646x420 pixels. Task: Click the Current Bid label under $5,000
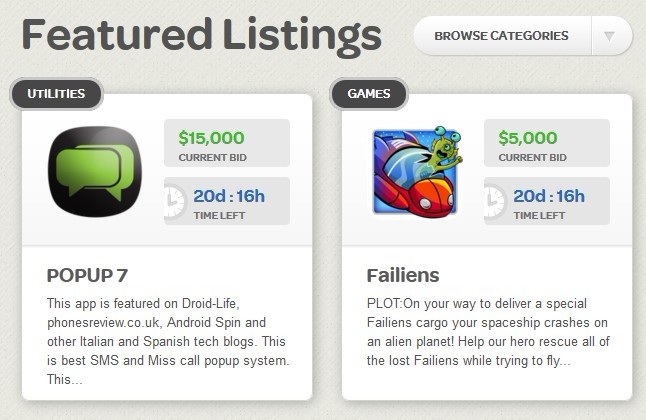[x=532, y=157]
